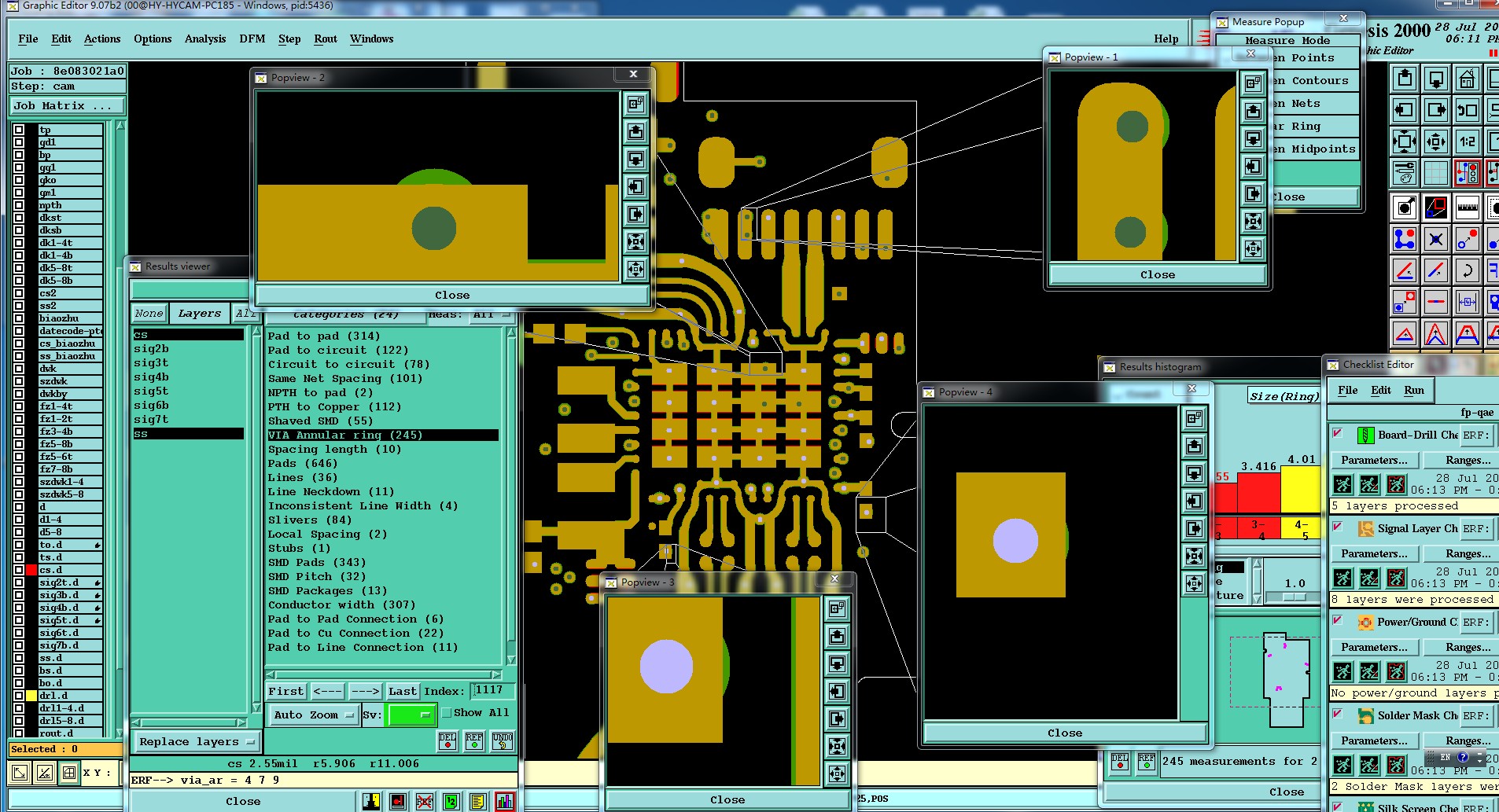Toggle the cs.d layer checkbox
The image size is (1499, 812).
[x=18, y=570]
